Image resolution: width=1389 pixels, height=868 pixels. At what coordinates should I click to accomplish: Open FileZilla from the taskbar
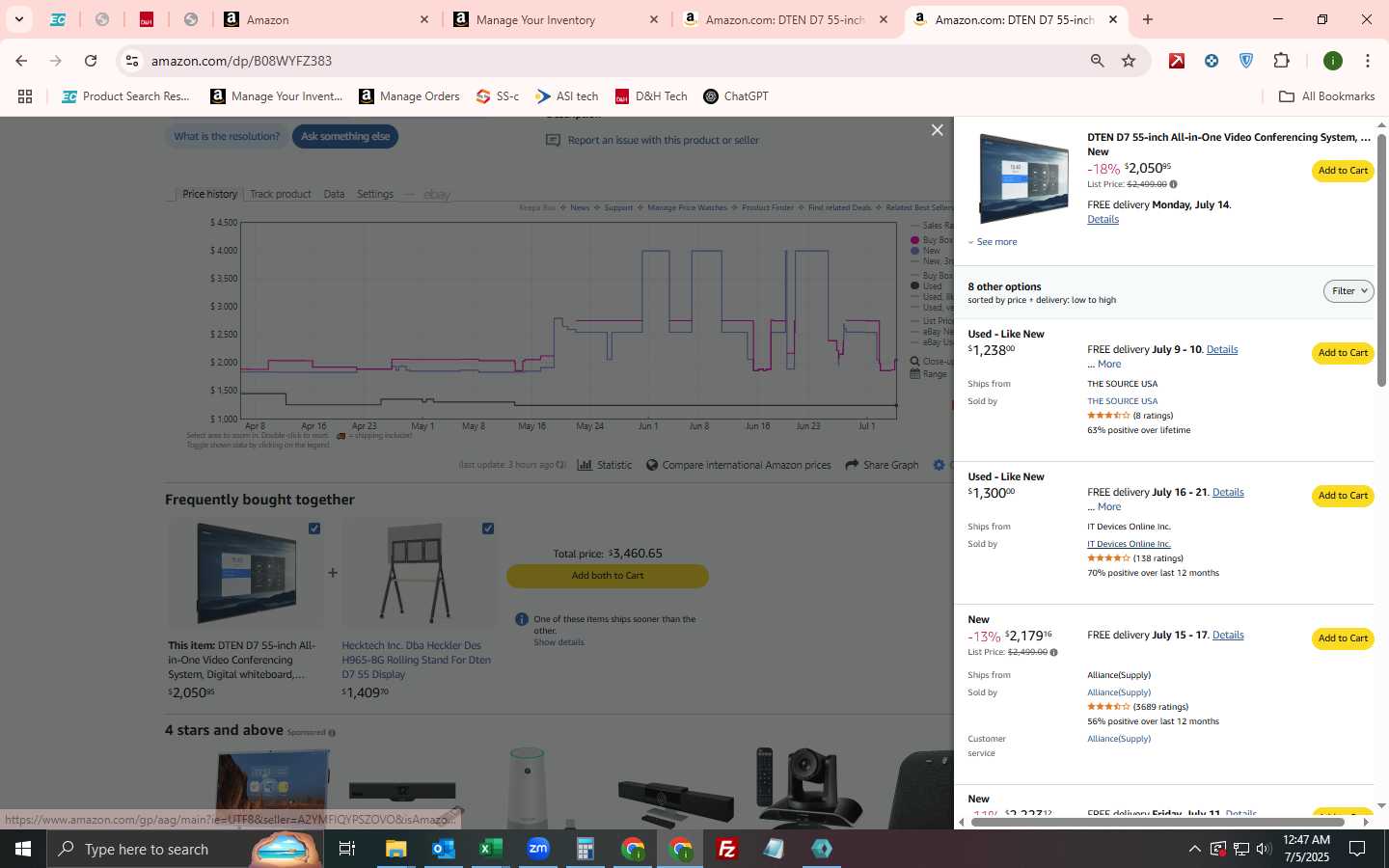click(x=727, y=849)
